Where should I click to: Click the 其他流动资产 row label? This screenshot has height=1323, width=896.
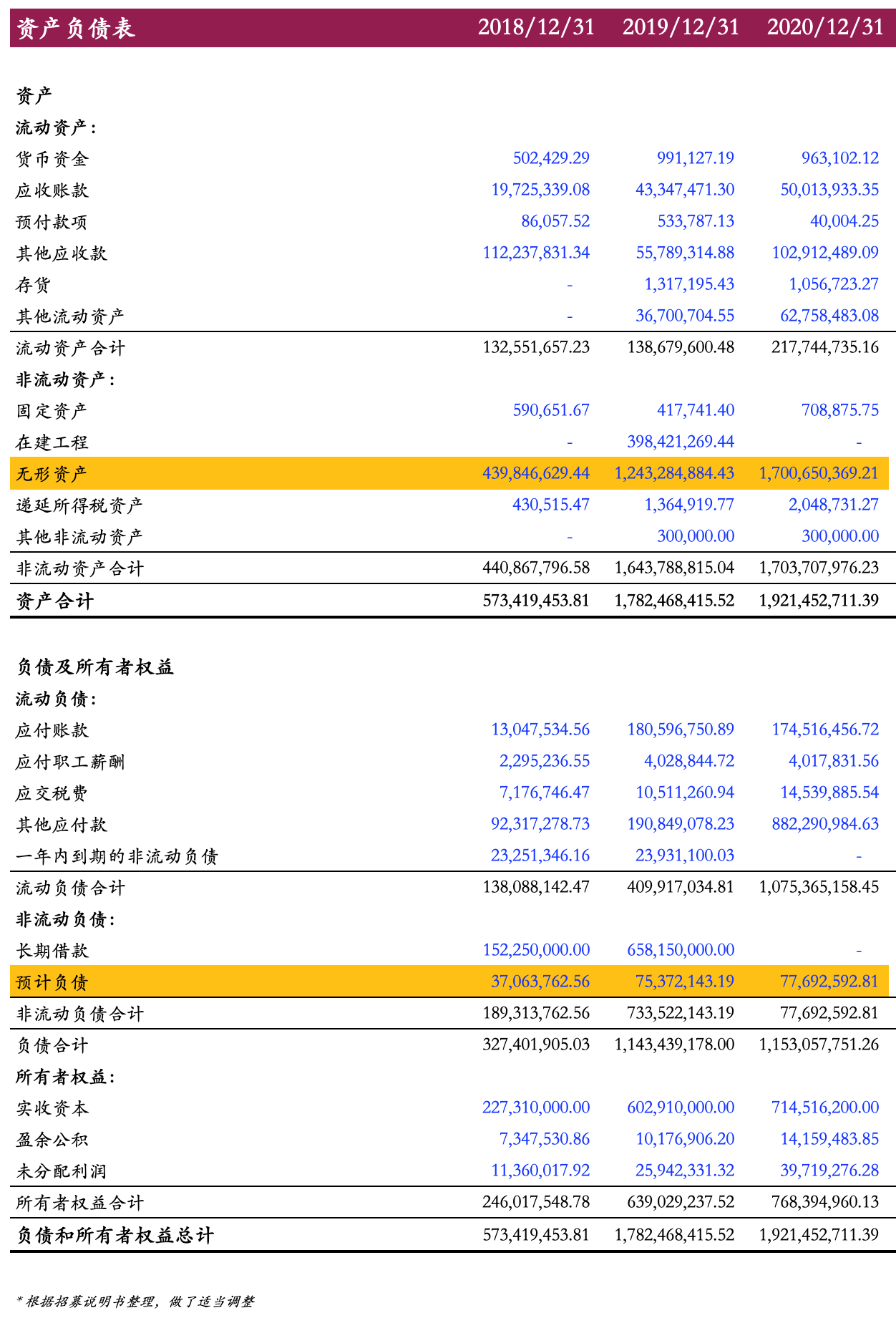tap(71, 316)
